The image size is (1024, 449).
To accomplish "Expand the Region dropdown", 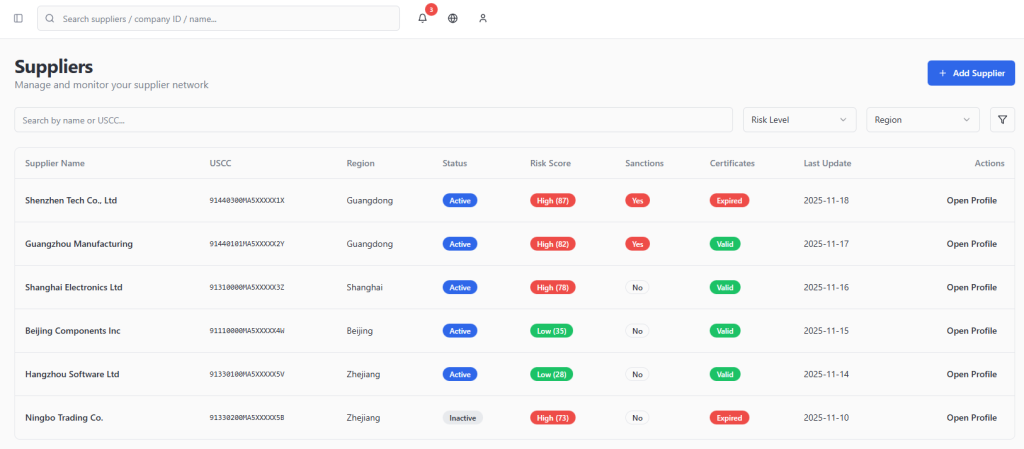I will [922, 120].
